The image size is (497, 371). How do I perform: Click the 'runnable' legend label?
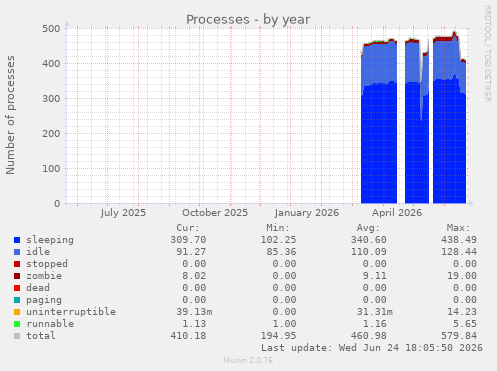50,324
